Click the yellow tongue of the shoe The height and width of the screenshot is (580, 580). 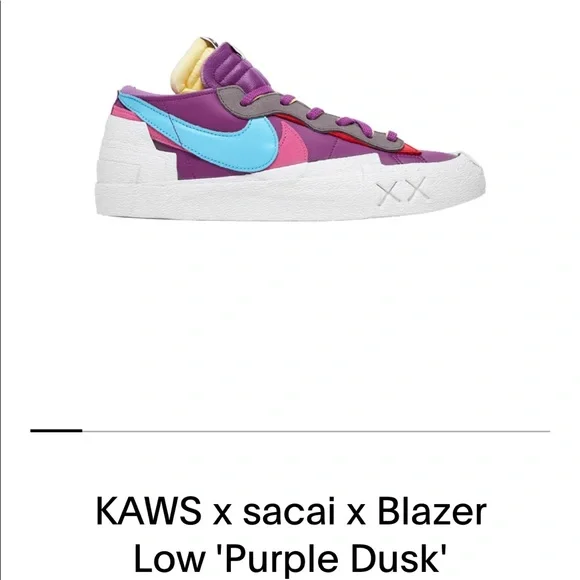point(189,67)
